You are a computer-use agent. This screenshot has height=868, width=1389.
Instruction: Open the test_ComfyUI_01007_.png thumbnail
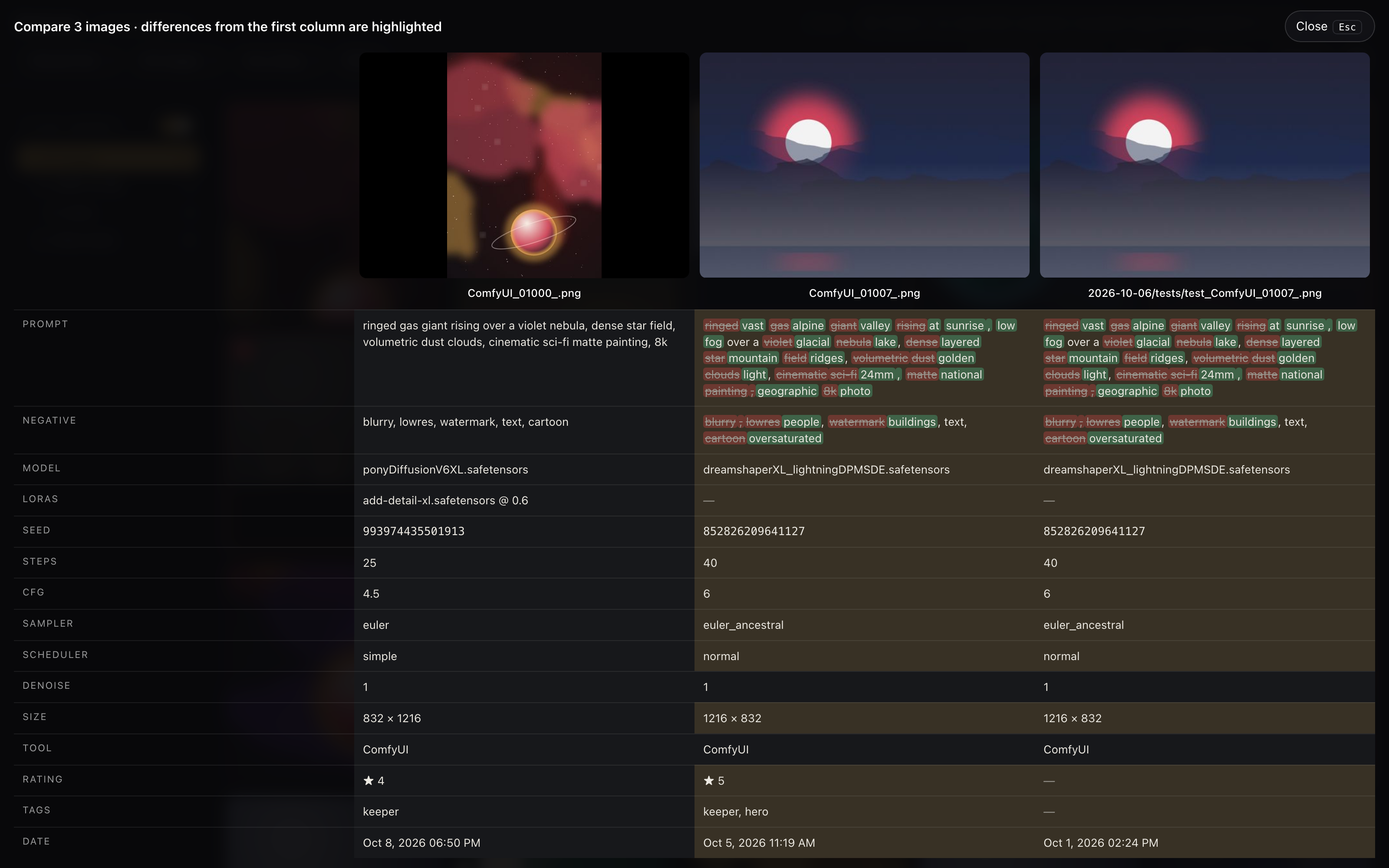tap(1205, 165)
